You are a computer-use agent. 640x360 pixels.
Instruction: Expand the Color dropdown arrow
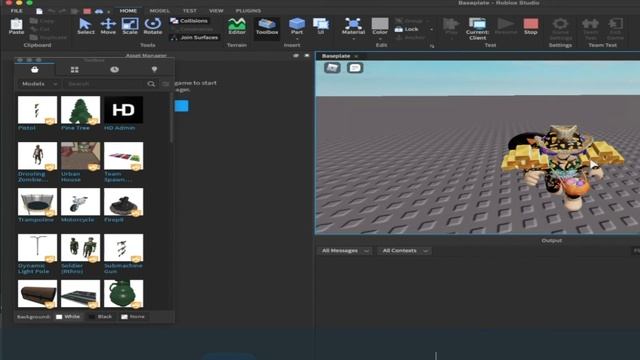click(x=380, y=39)
